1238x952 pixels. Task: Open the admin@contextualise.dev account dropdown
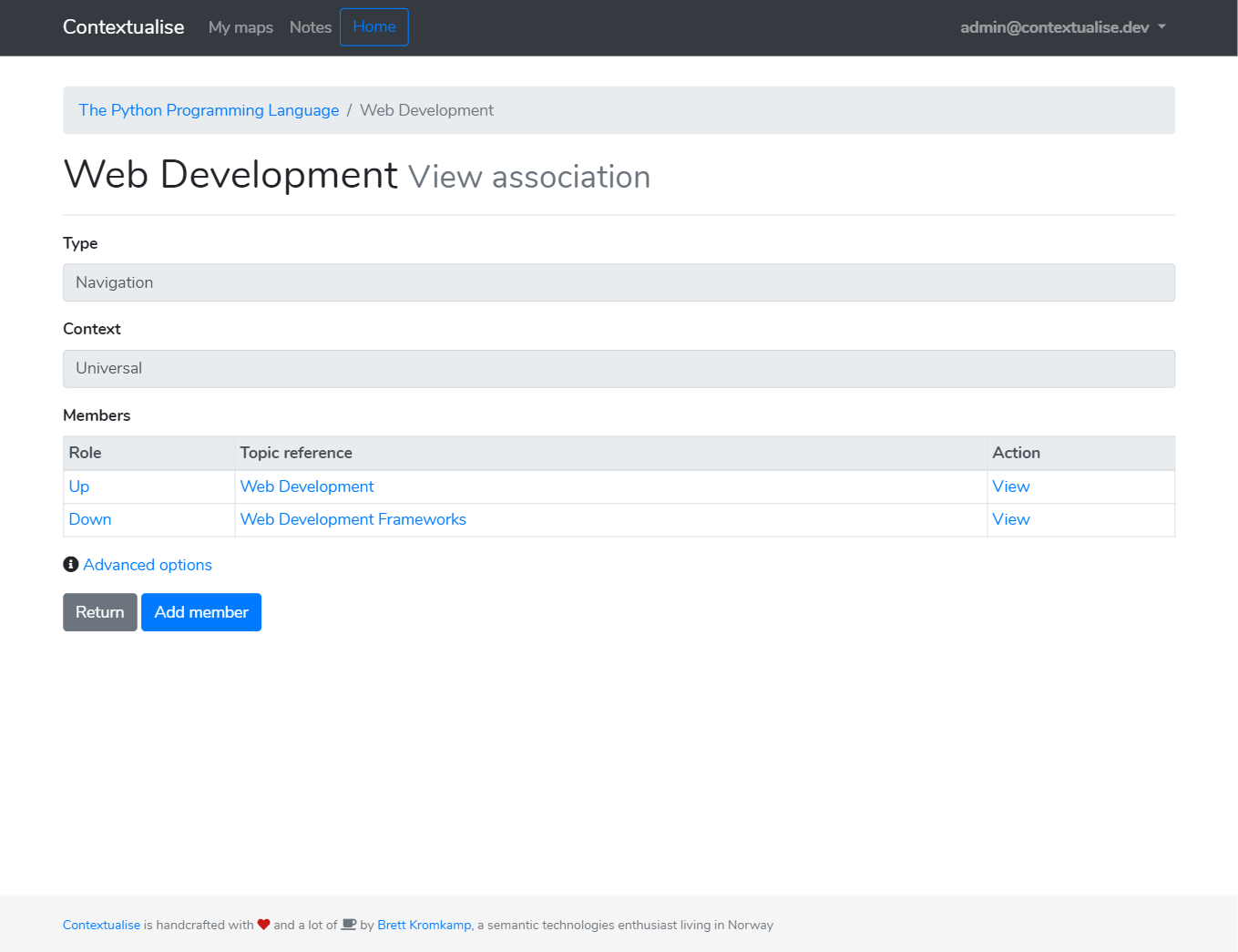[x=1063, y=27]
